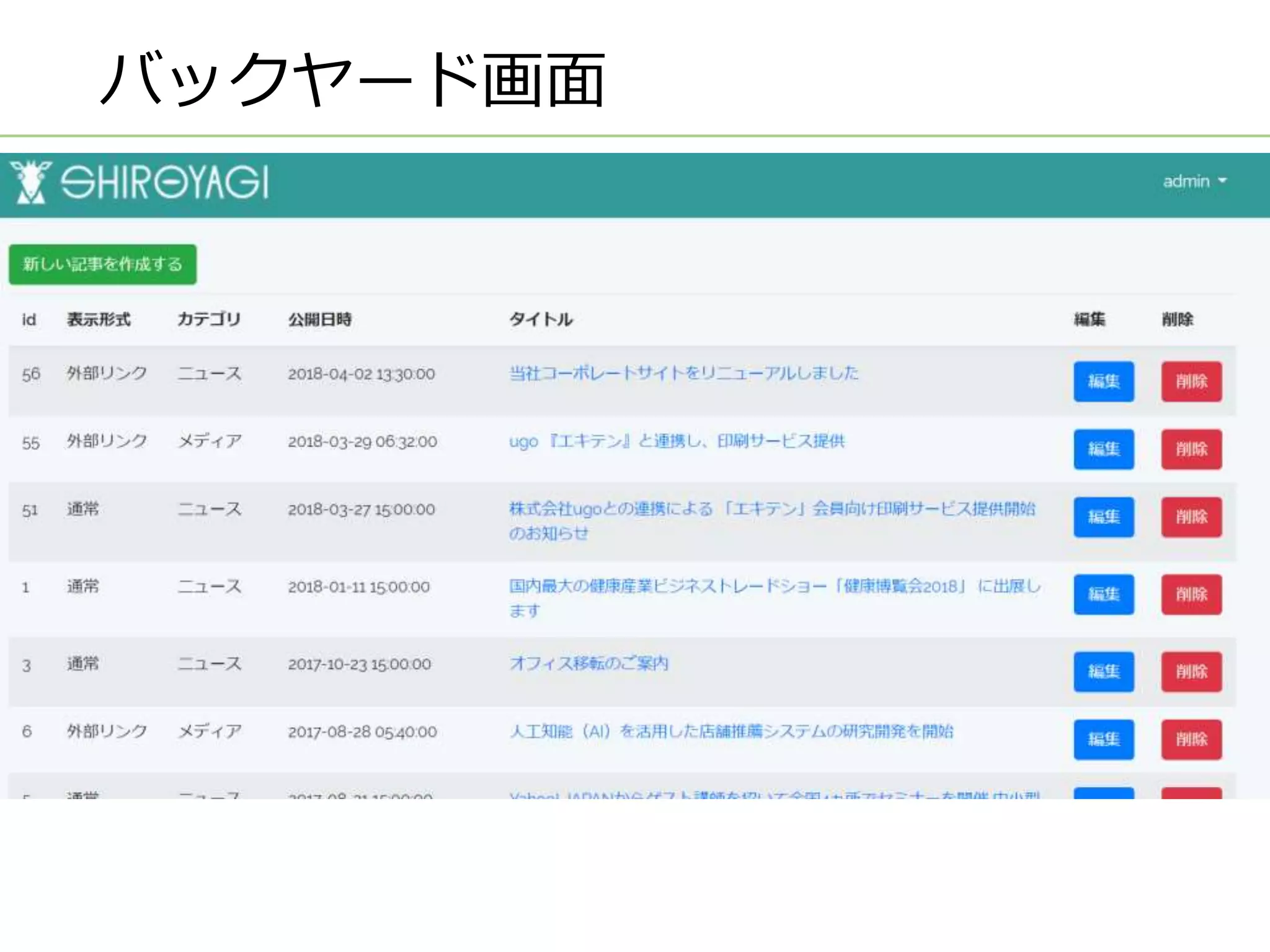Click id cell 55
The height and width of the screenshot is (952, 1270).
click(x=31, y=443)
